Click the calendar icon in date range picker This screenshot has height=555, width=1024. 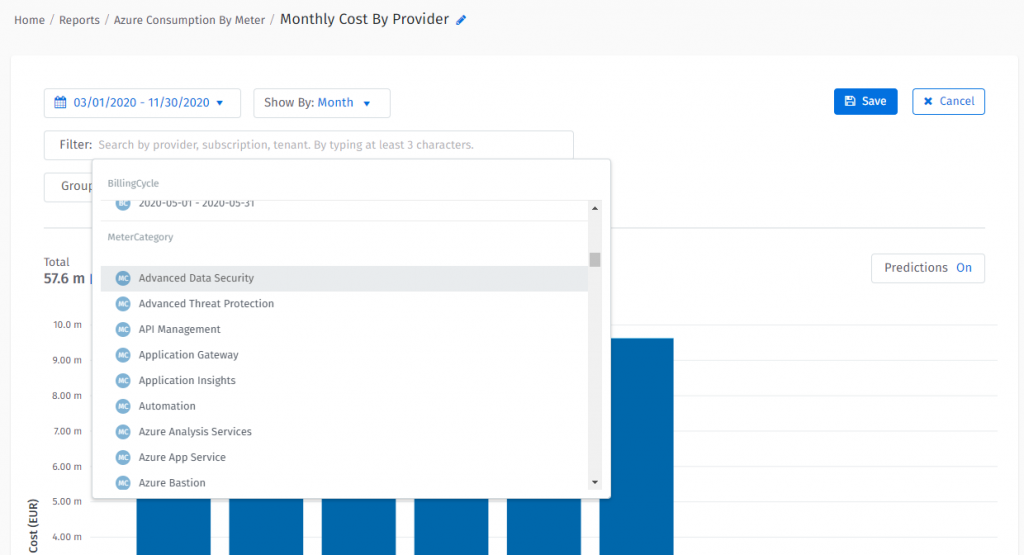click(x=60, y=103)
